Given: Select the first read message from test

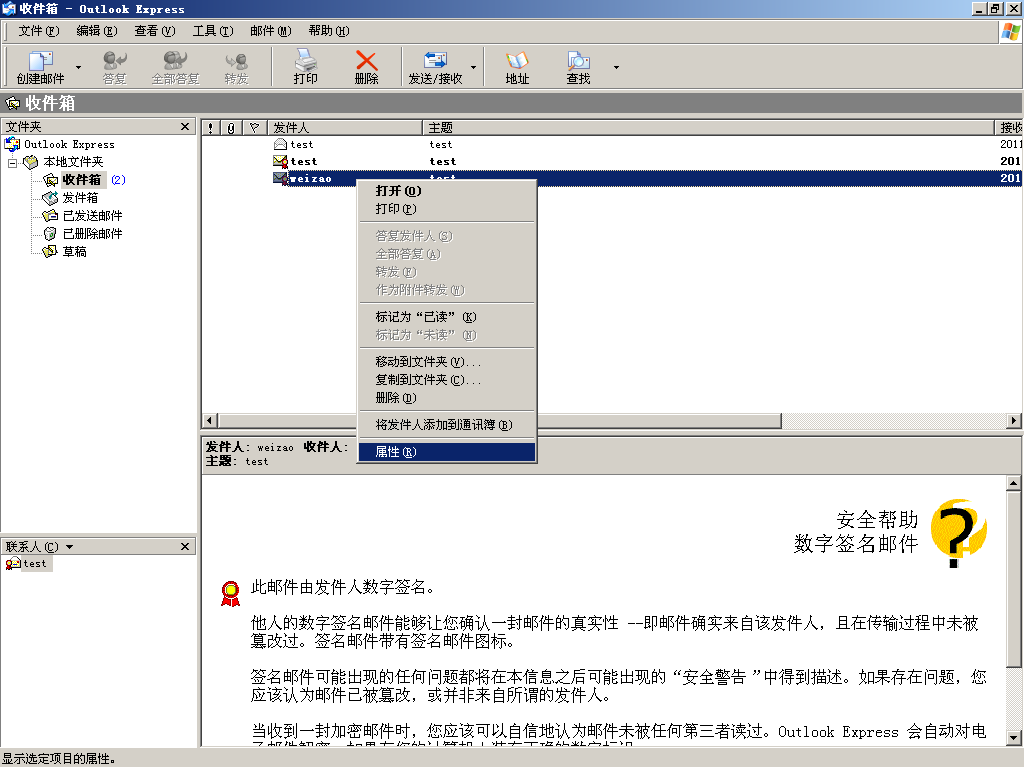Looking at the screenshot, I should click(612, 144).
